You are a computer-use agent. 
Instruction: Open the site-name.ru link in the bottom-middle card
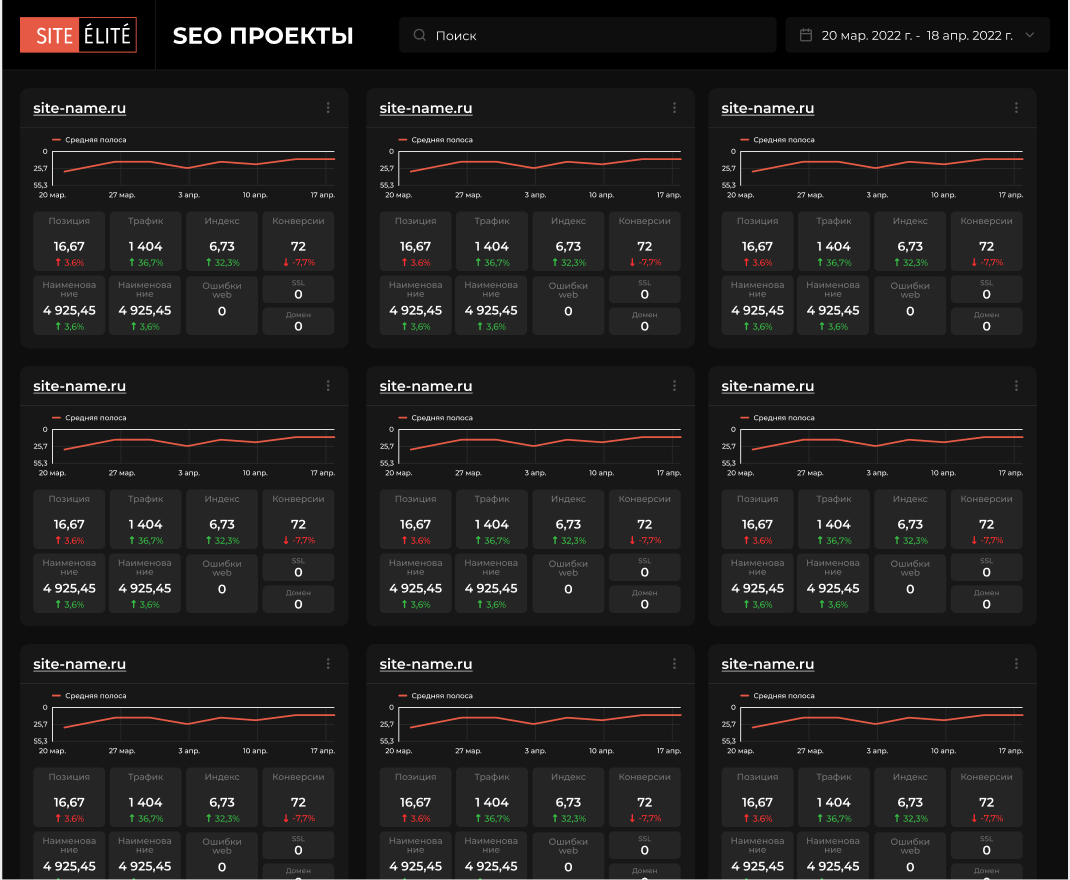426,664
